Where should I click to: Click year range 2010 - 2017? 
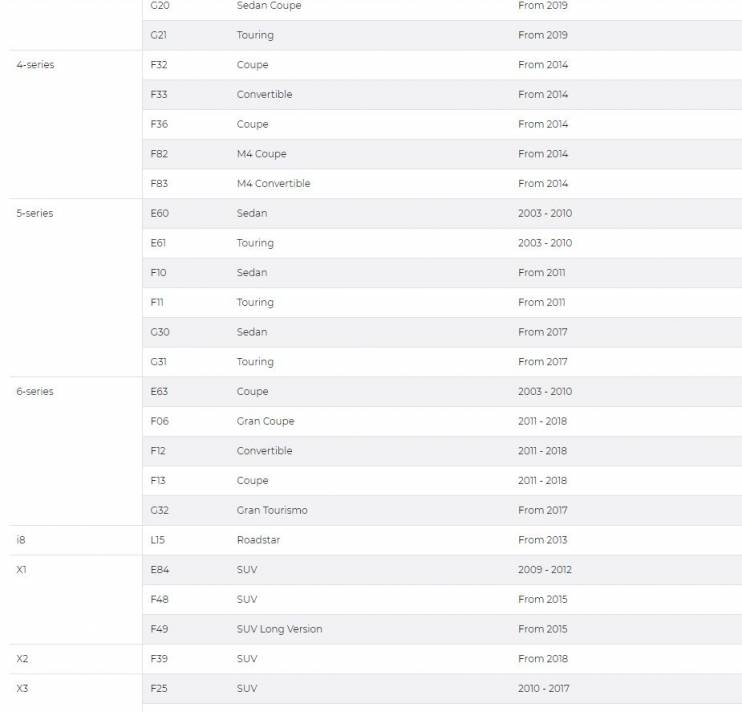[x=544, y=688]
